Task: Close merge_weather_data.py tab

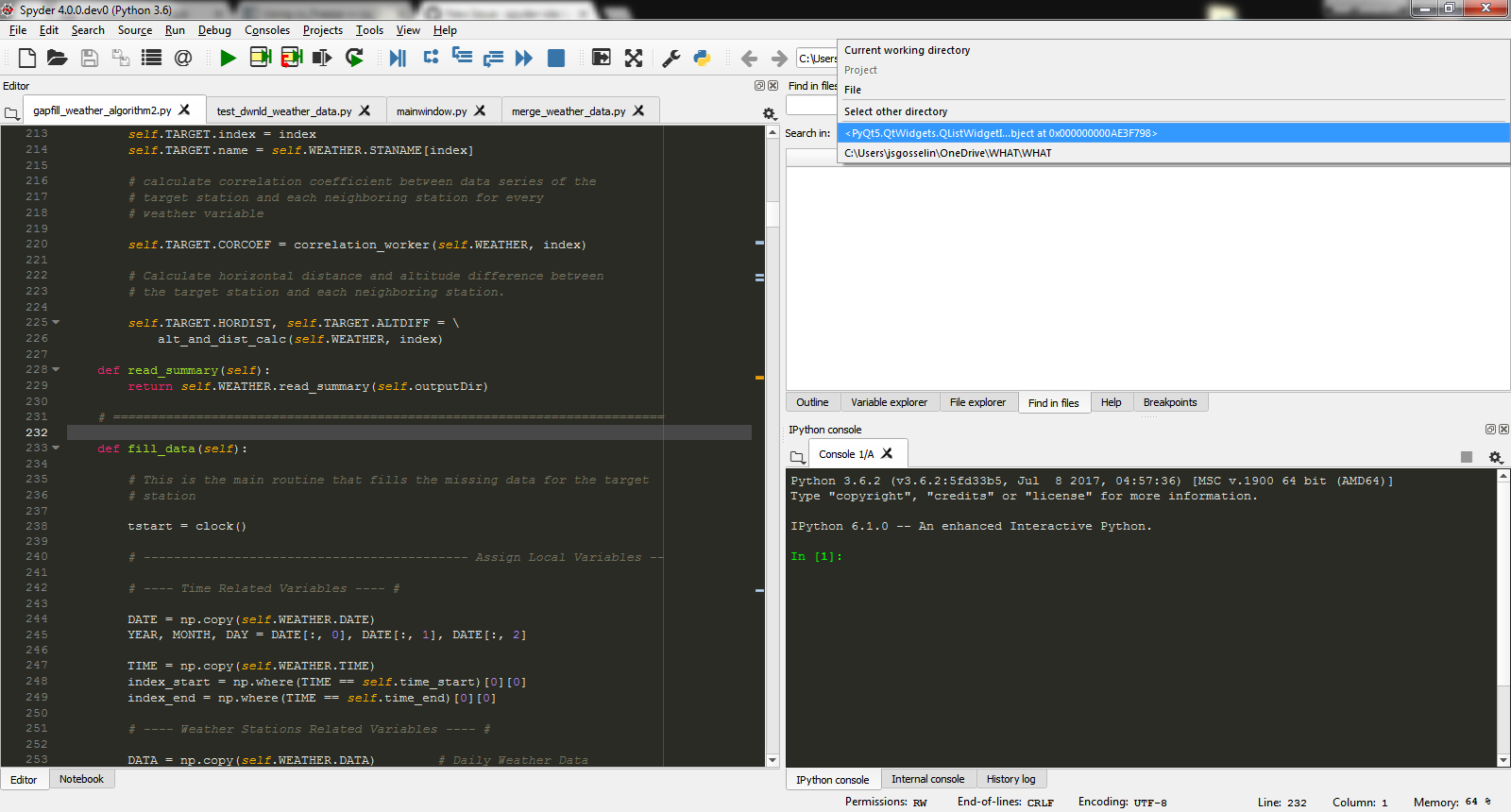Action: coord(638,110)
